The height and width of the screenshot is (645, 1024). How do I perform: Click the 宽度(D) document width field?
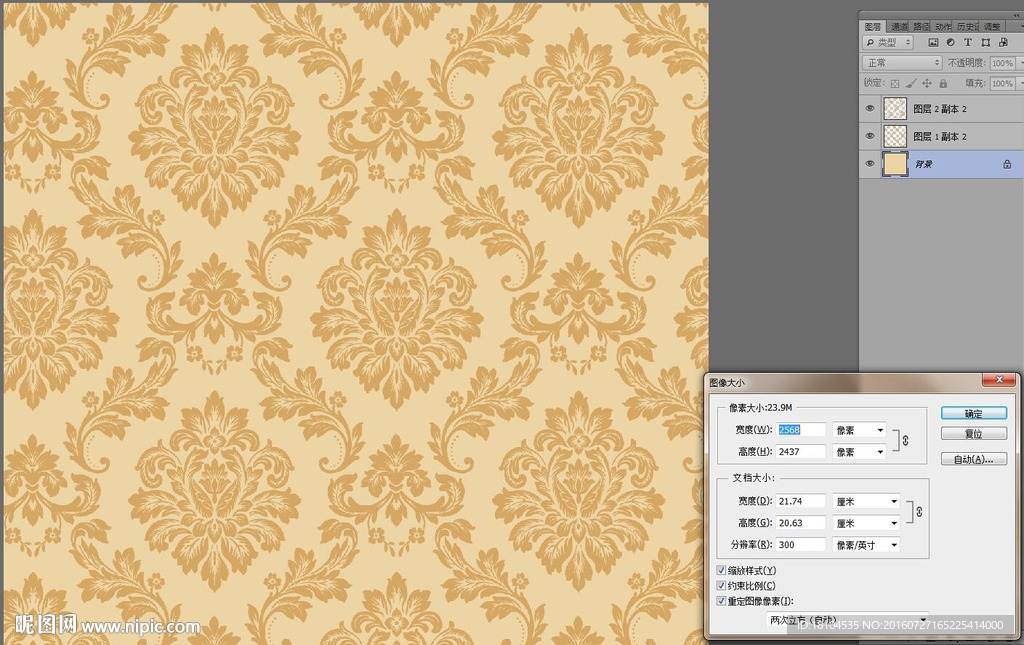[801, 501]
